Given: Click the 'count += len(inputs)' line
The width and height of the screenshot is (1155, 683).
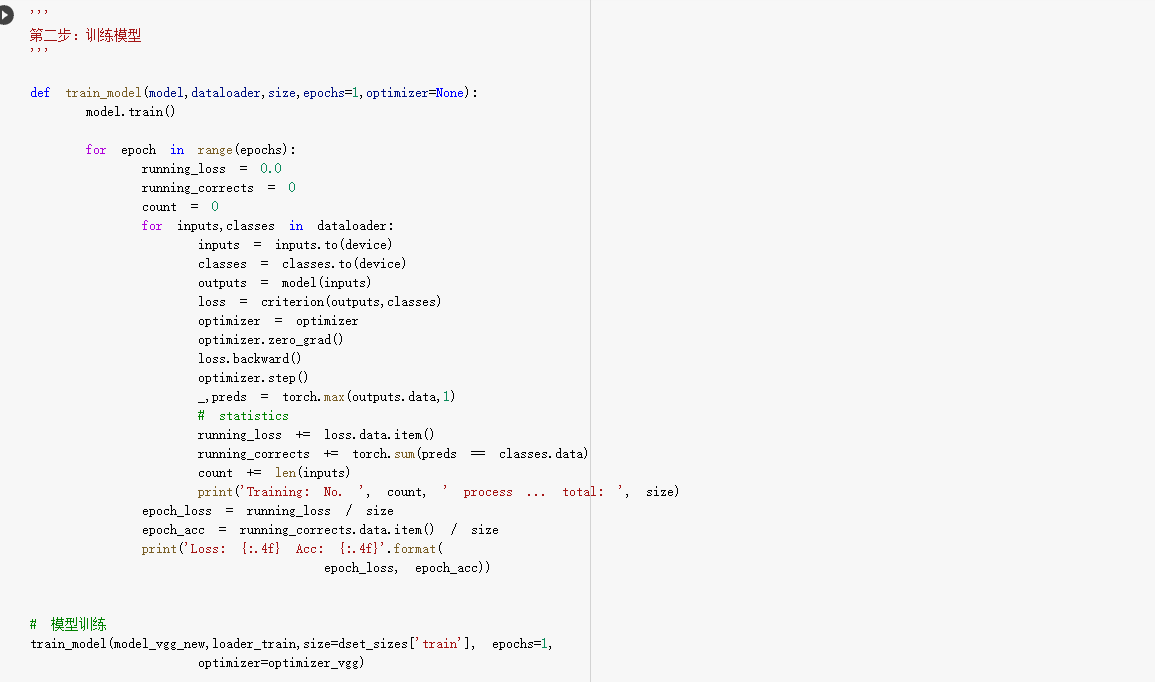Looking at the screenshot, I should 273,473.
